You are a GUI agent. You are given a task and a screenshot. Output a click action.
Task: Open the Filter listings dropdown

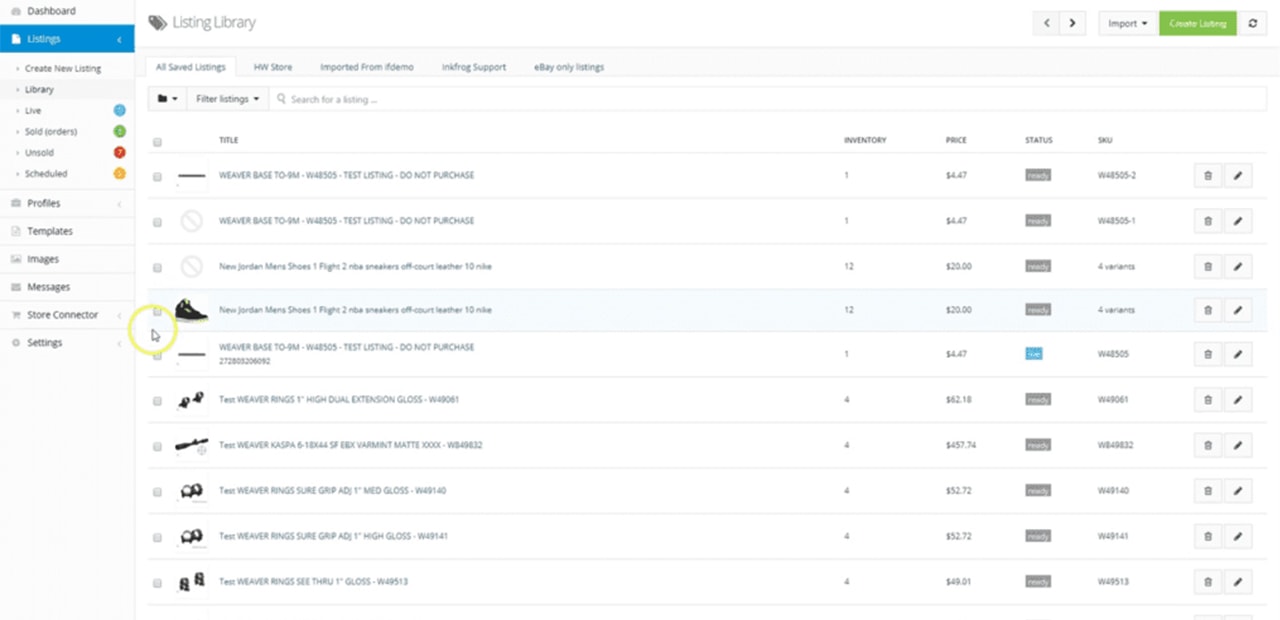point(228,99)
